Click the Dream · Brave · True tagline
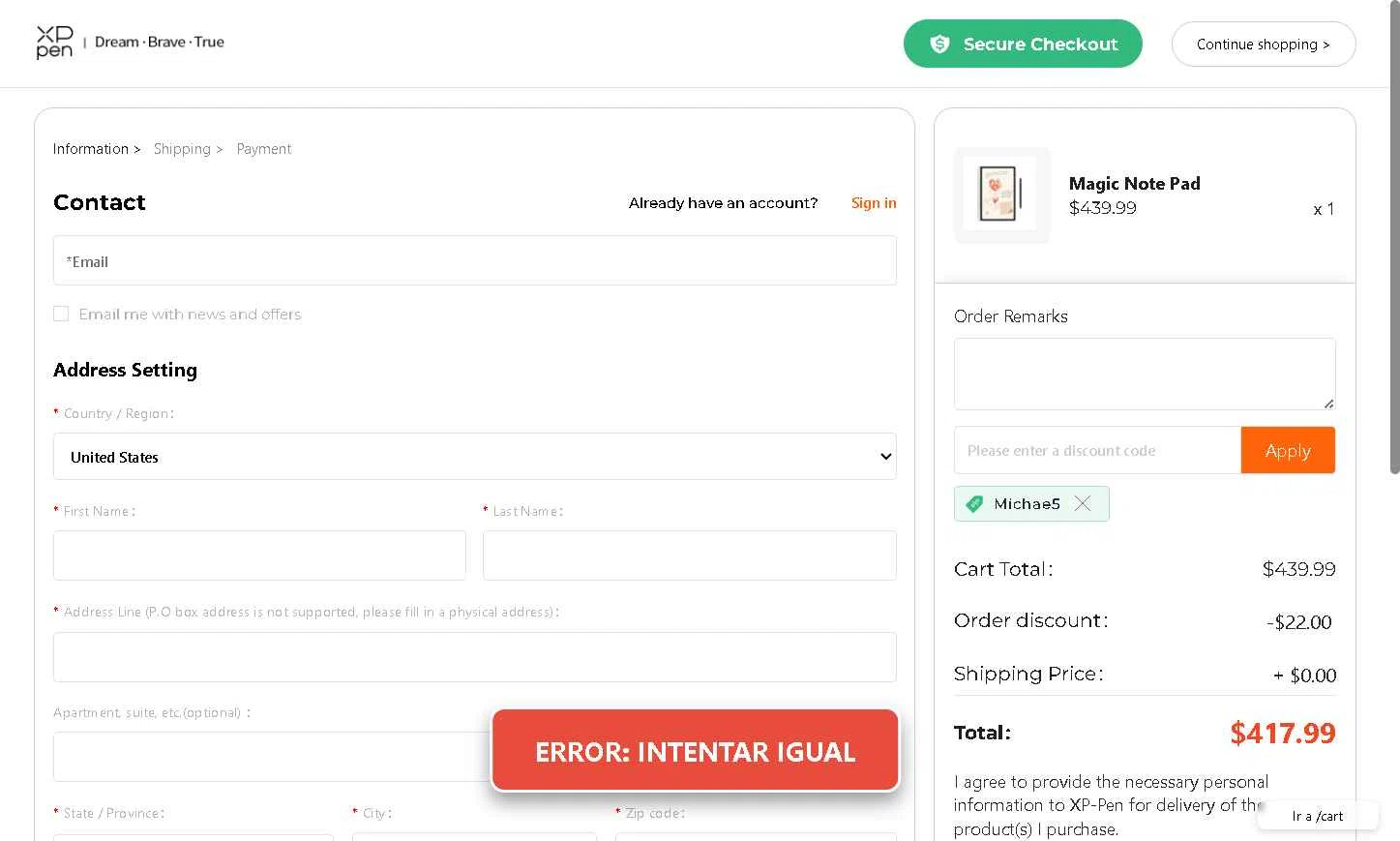The width and height of the screenshot is (1400, 841). click(x=160, y=42)
